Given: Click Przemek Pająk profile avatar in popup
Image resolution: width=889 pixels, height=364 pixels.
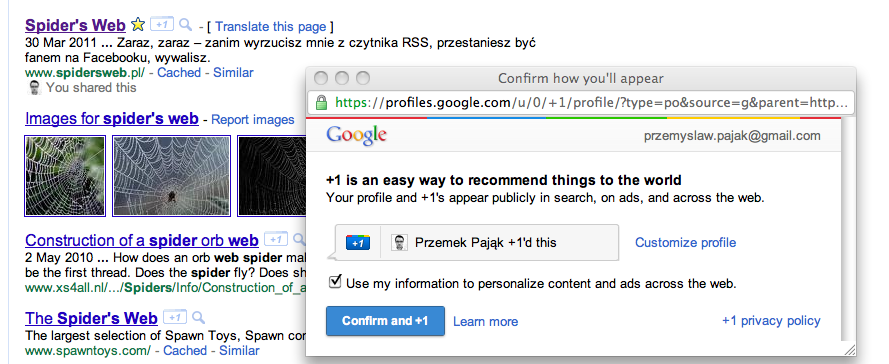Looking at the screenshot, I should pyautogui.click(x=400, y=243).
